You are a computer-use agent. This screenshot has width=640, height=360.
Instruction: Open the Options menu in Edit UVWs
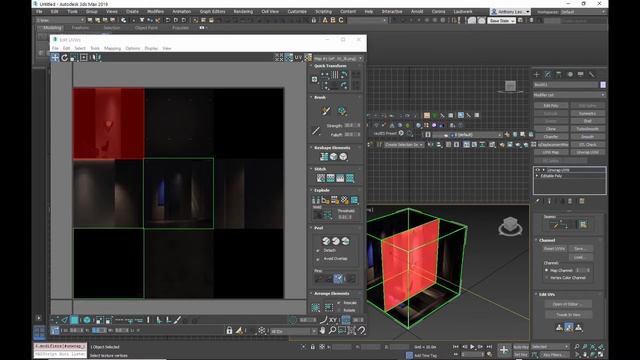point(133,49)
